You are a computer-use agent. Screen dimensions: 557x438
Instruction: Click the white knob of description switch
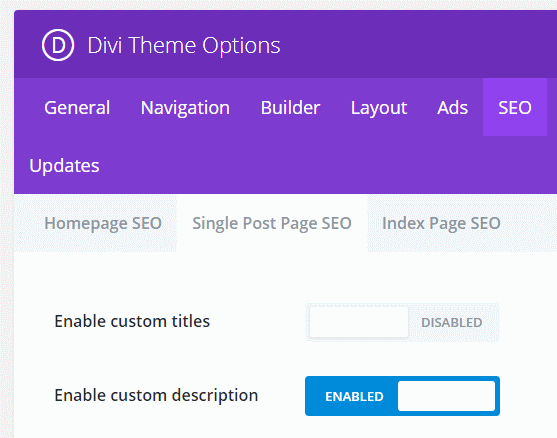tap(447, 396)
